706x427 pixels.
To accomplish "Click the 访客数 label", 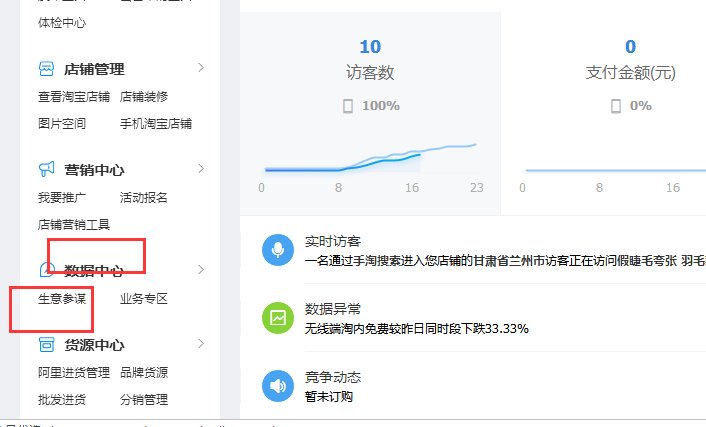I will 370,72.
